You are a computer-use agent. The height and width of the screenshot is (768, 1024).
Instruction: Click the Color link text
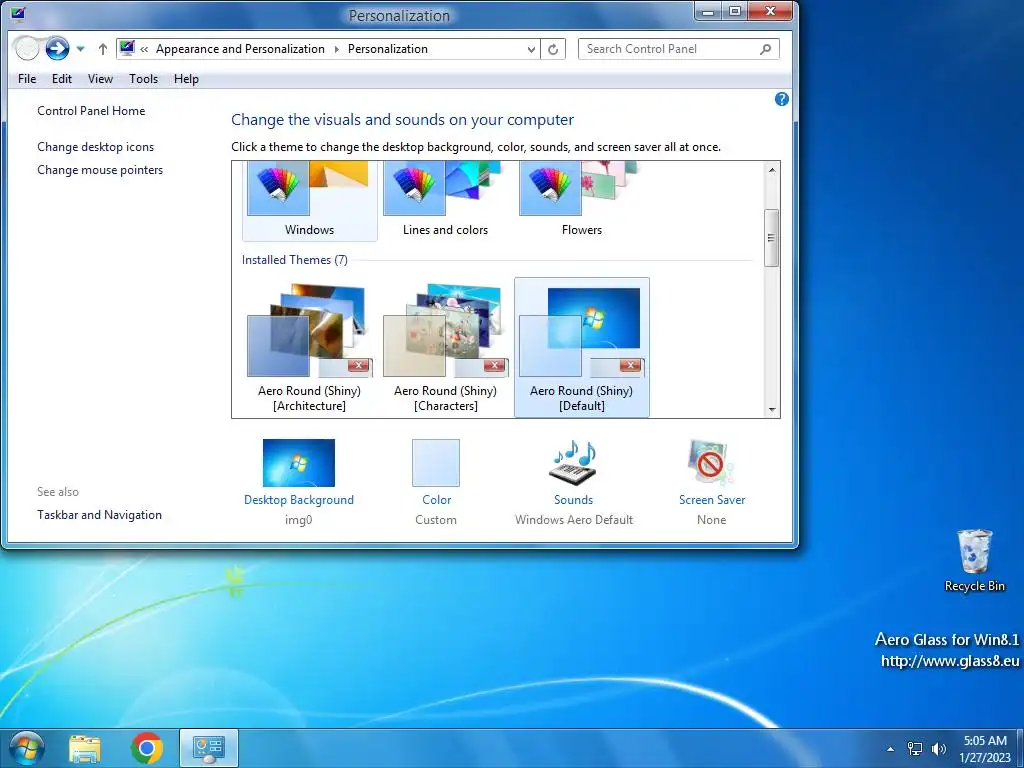coord(436,500)
